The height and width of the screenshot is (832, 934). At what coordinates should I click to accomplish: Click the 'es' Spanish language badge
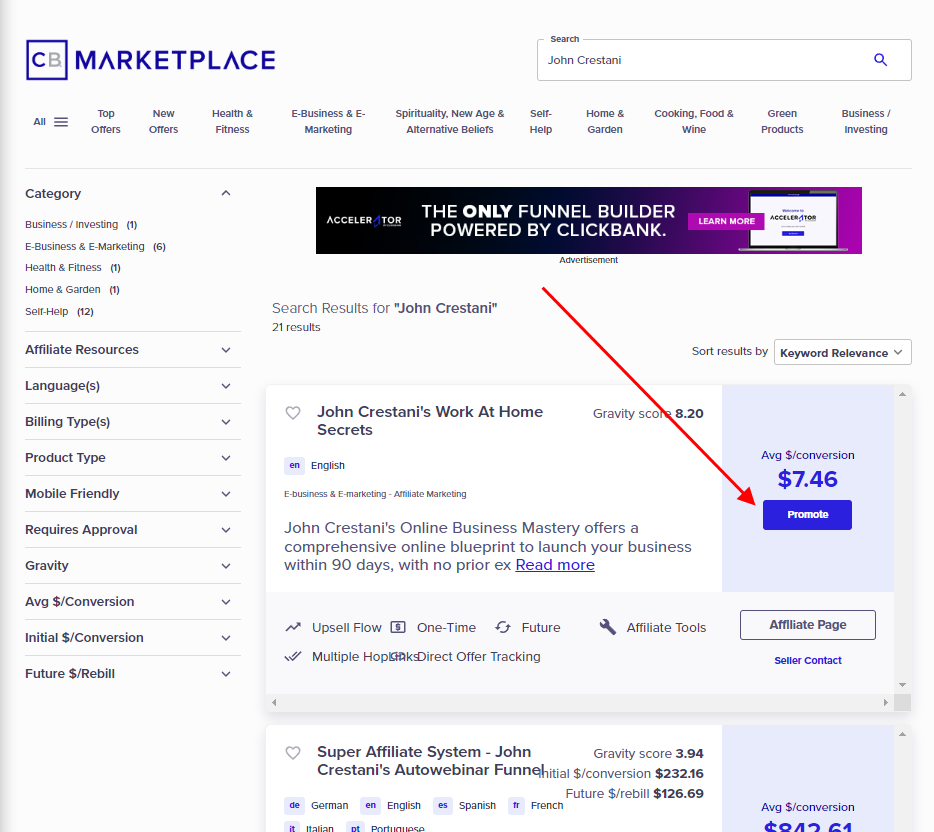pos(443,805)
